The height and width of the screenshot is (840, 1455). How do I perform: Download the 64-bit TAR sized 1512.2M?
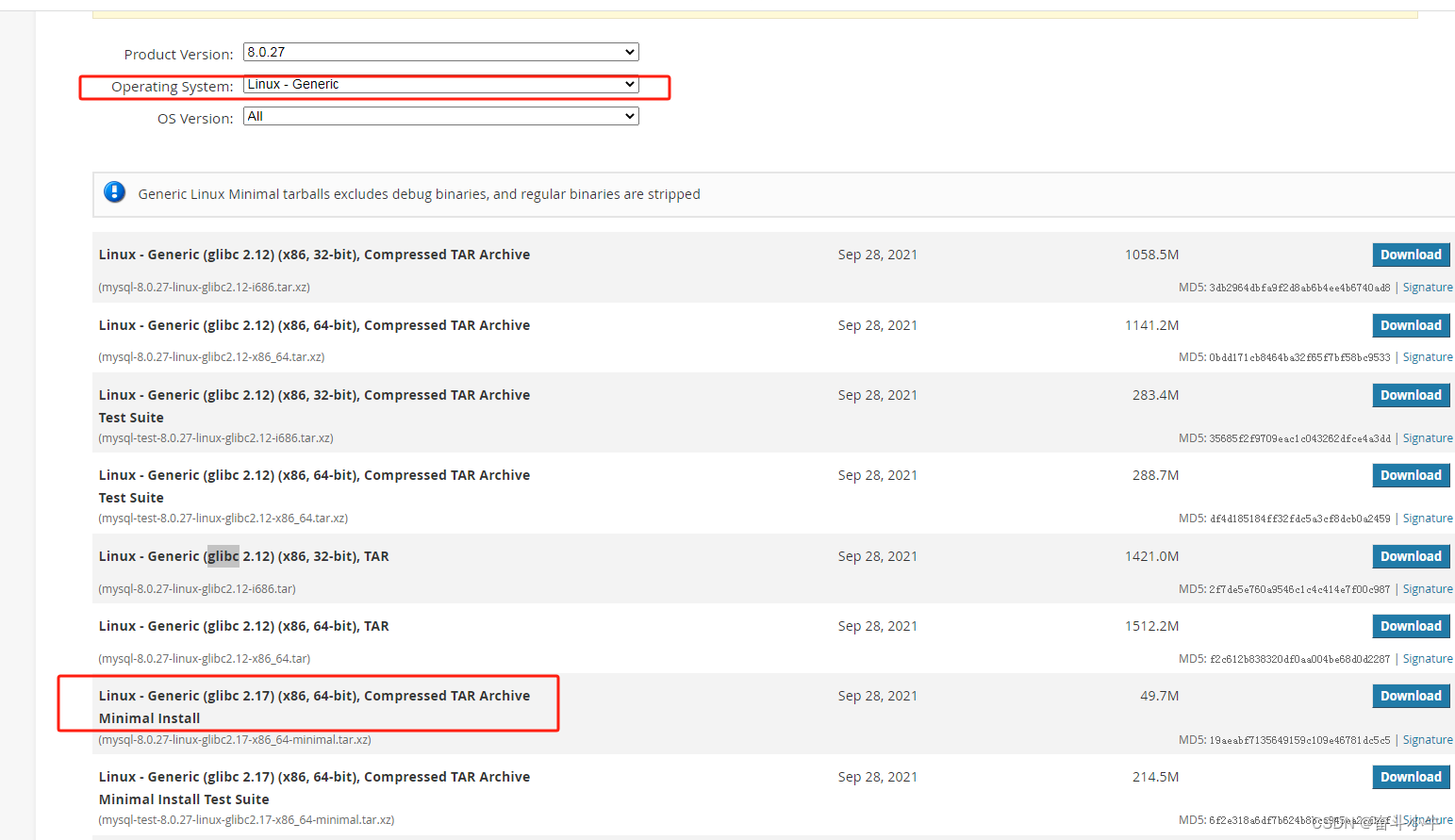[x=1411, y=626]
